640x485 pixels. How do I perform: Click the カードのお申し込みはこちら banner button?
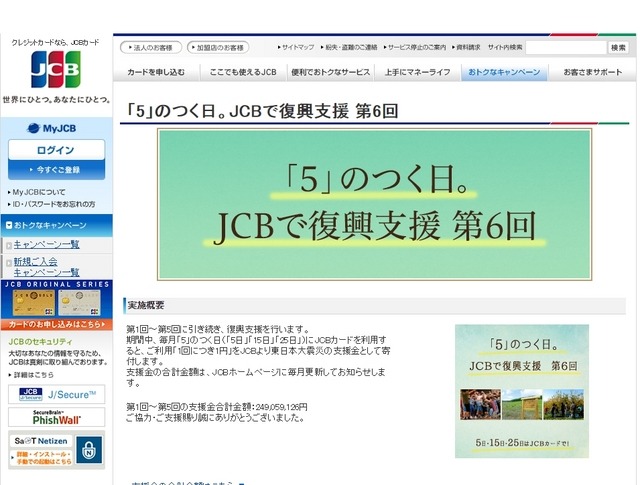click(56, 325)
